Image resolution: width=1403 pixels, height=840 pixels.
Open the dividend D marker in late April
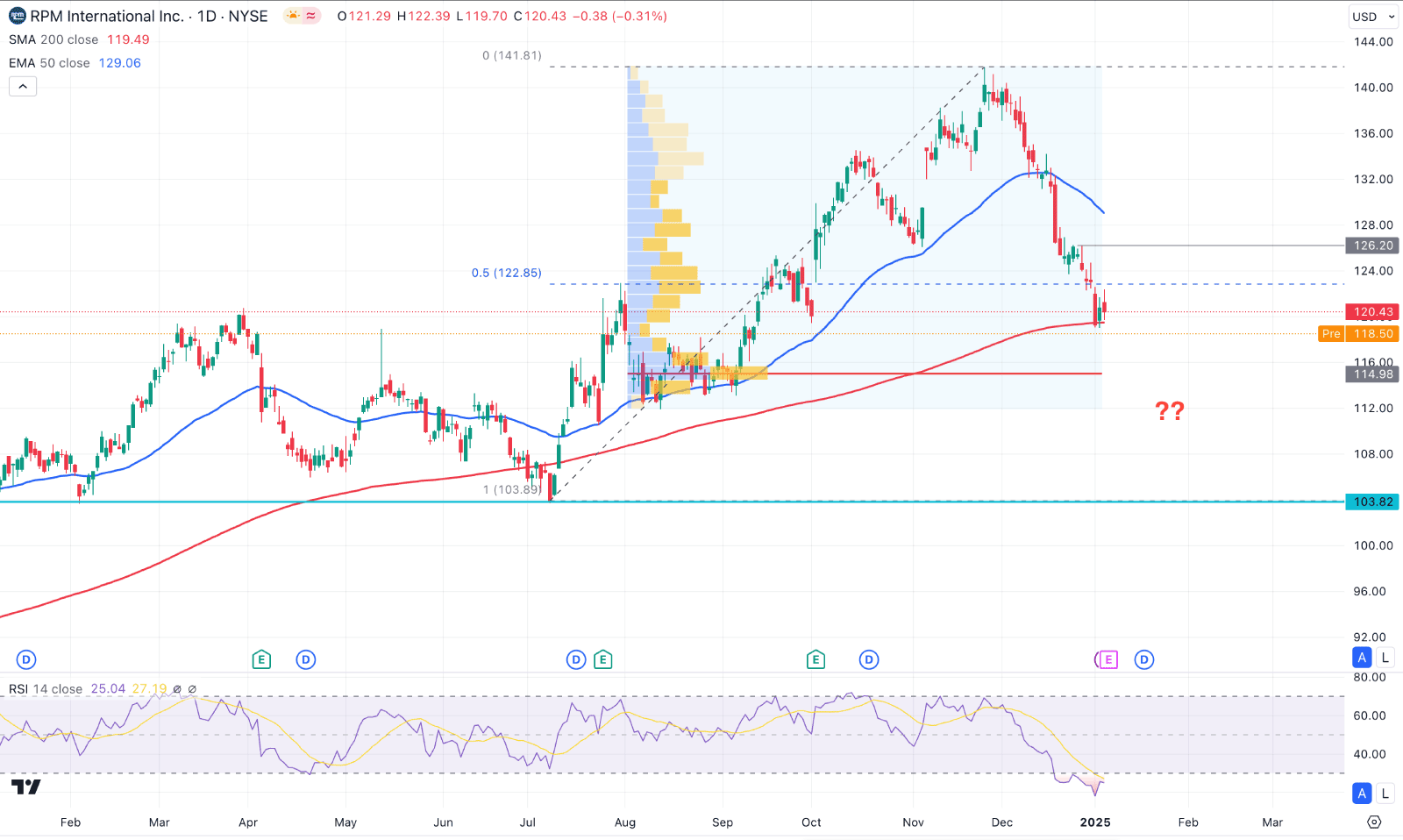pyautogui.click(x=305, y=659)
